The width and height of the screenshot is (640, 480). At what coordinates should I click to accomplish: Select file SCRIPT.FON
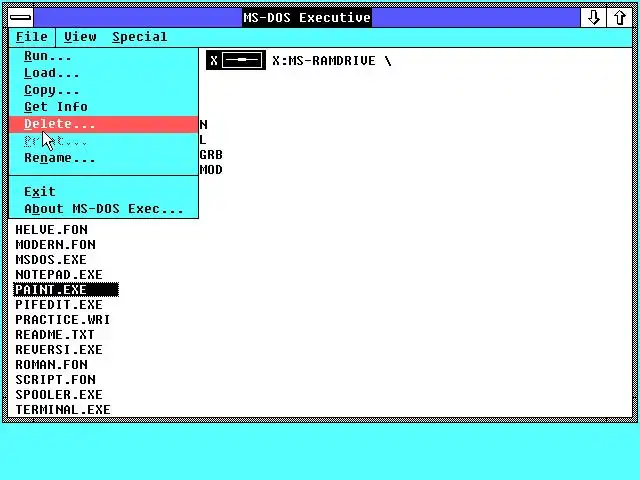(x=56, y=380)
